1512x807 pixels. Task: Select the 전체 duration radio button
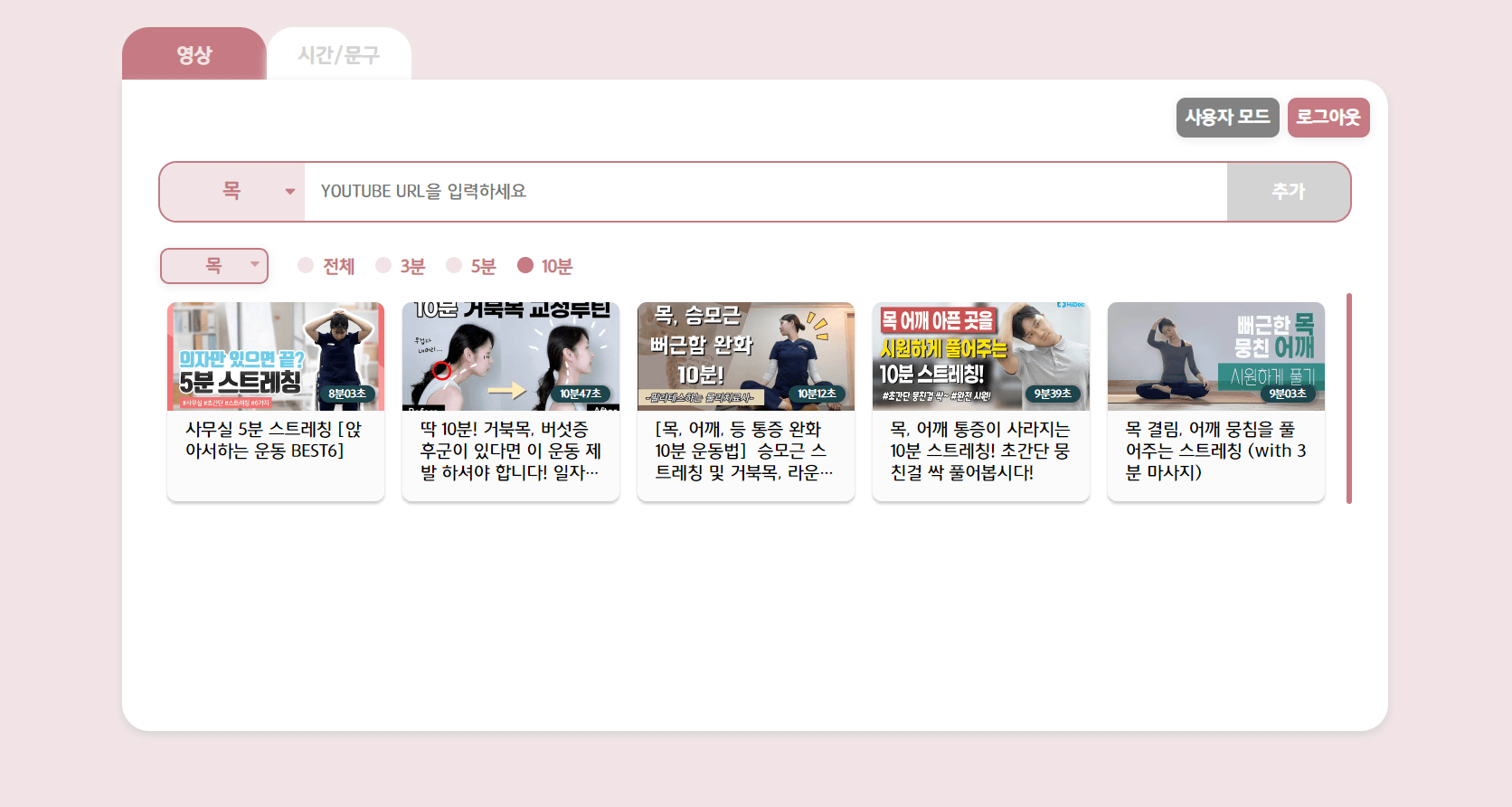click(x=307, y=266)
